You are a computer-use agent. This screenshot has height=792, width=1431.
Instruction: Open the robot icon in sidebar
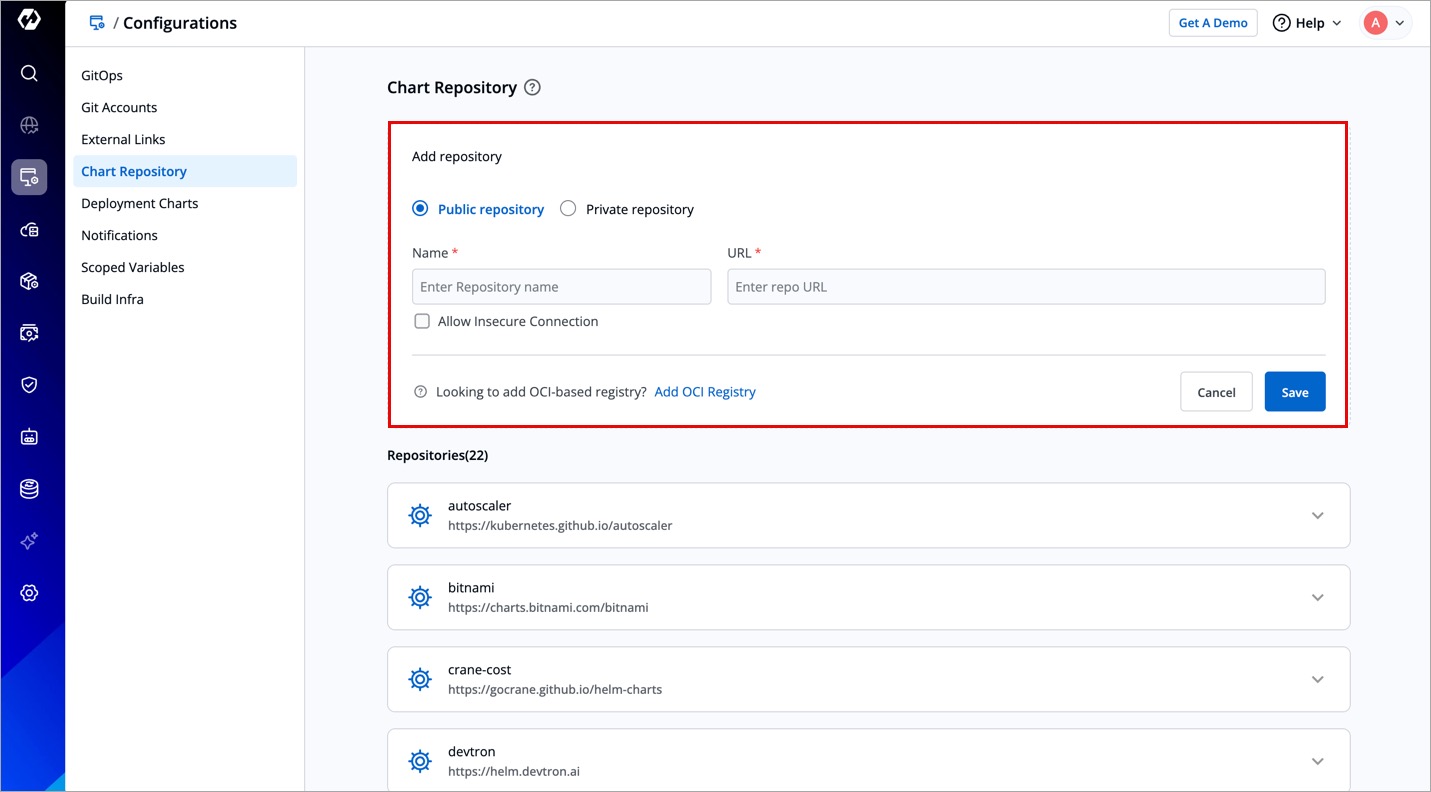(29, 437)
